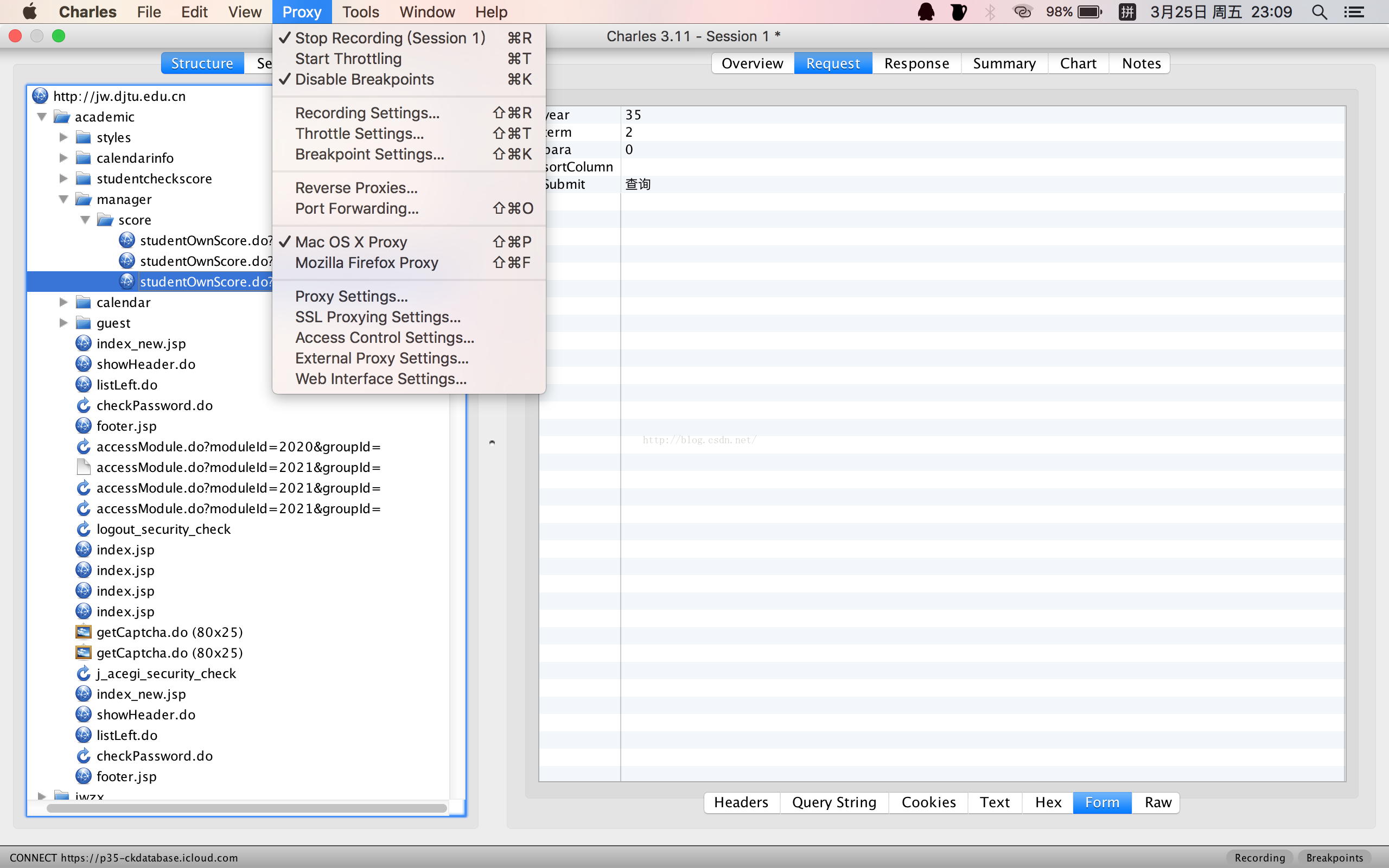
Task: Click the studentcheckscore folder icon
Action: pyautogui.click(x=84, y=178)
